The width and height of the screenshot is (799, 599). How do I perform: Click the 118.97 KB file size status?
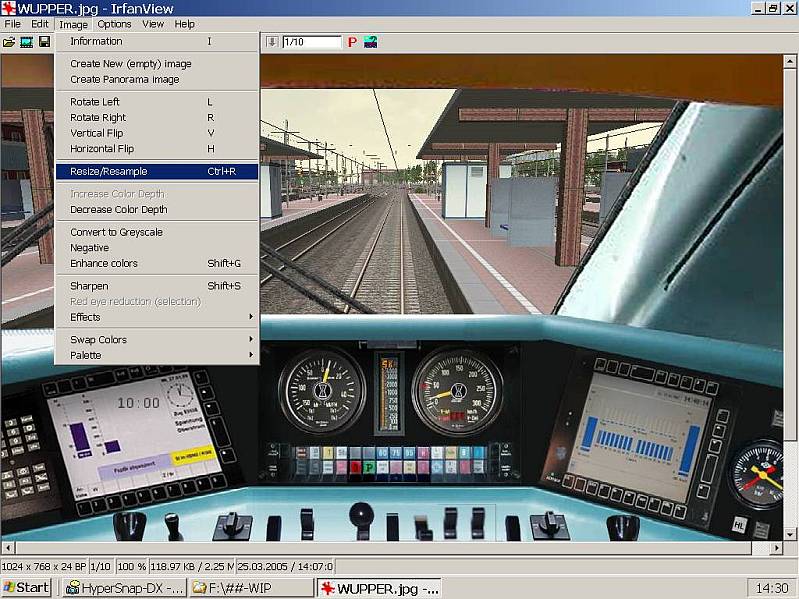click(192, 566)
